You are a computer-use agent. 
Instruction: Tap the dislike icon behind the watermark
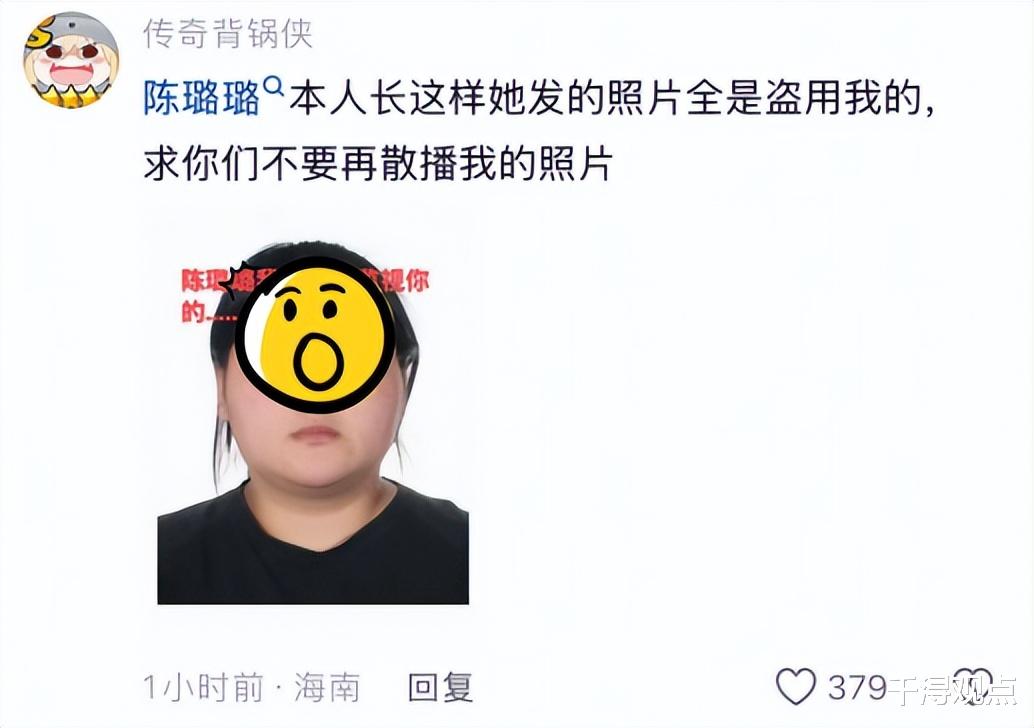click(x=973, y=686)
